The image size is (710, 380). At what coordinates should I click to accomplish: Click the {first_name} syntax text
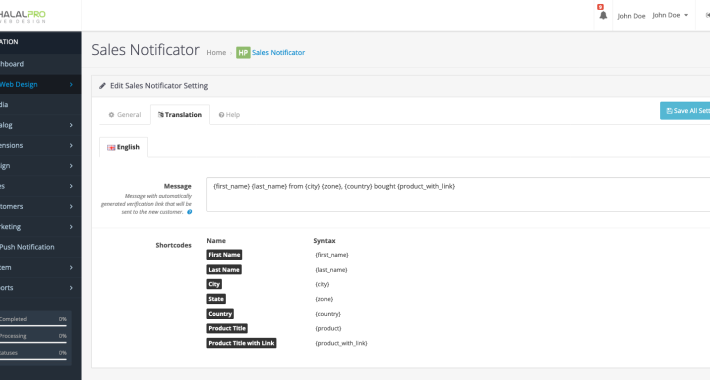tap(332, 255)
